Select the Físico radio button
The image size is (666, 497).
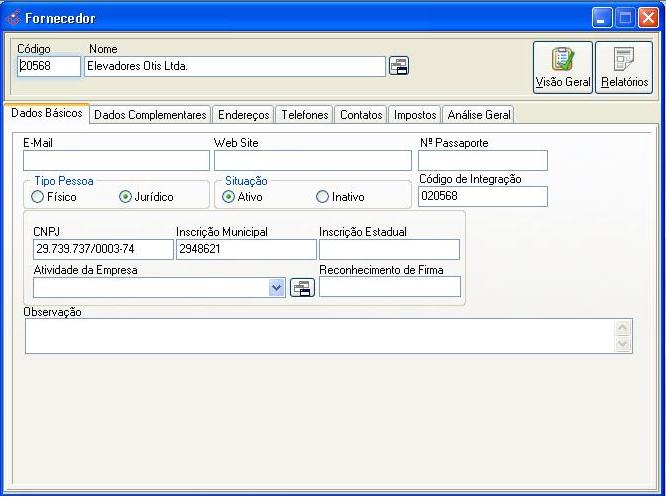(41, 197)
